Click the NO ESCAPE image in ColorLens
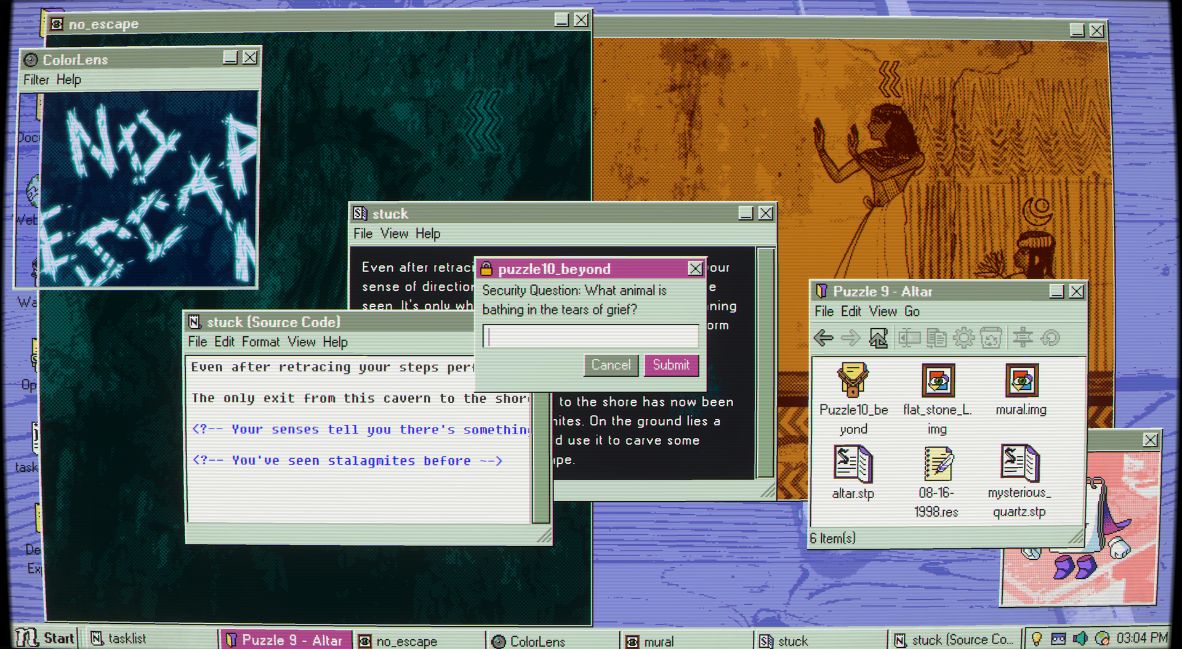The image size is (1182, 649). pos(149,188)
